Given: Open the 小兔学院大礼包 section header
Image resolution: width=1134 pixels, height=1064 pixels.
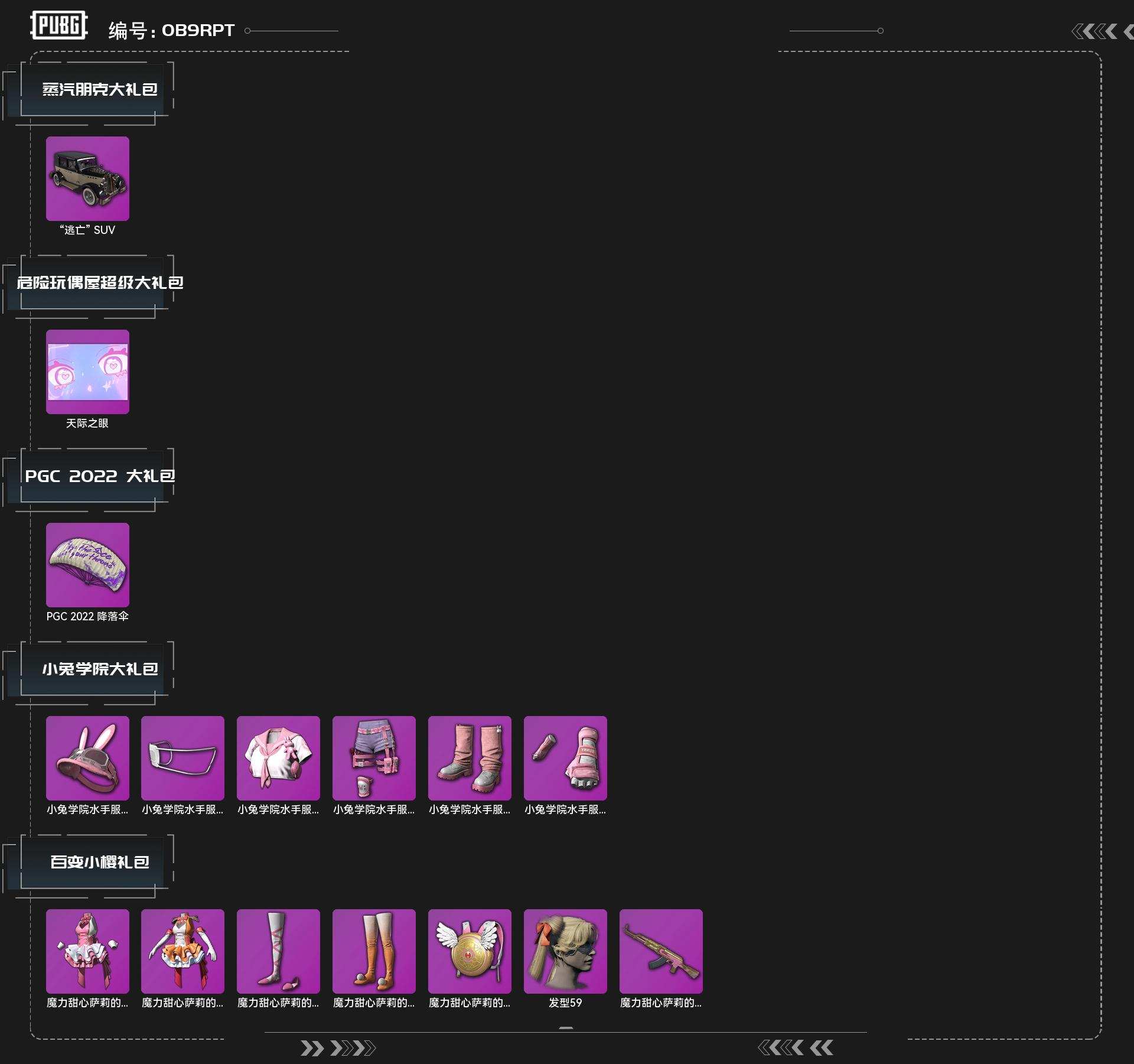Looking at the screenshot, I should 99,669.
